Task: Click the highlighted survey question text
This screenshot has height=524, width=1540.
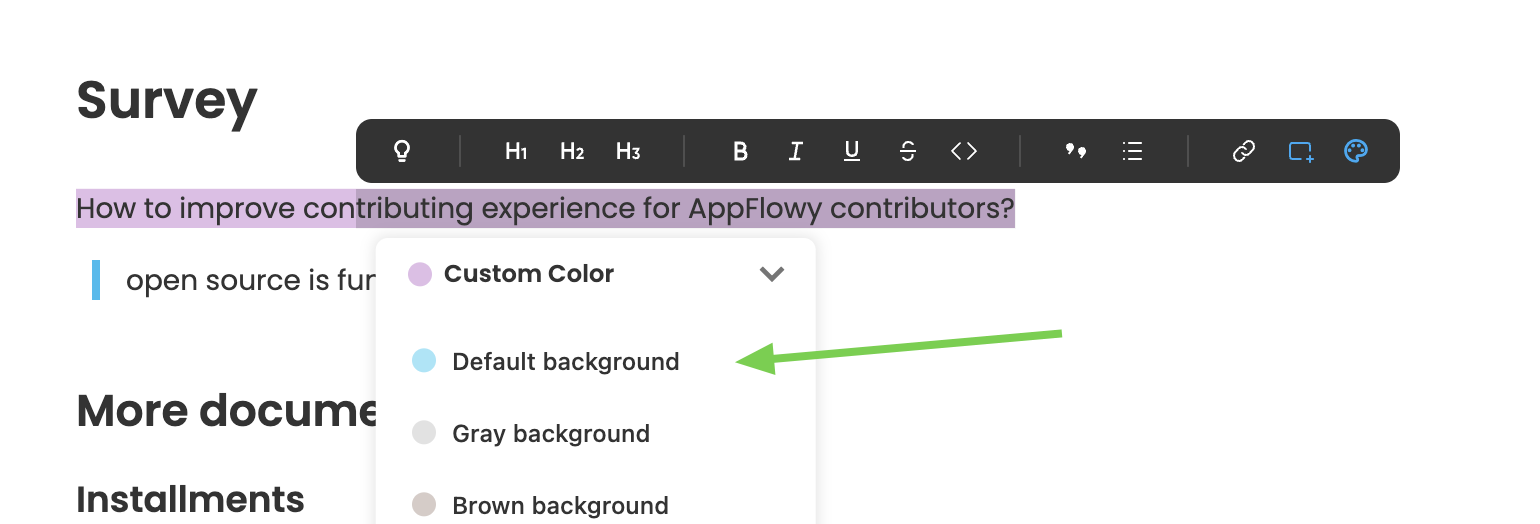Action: [x=545, y=209]
